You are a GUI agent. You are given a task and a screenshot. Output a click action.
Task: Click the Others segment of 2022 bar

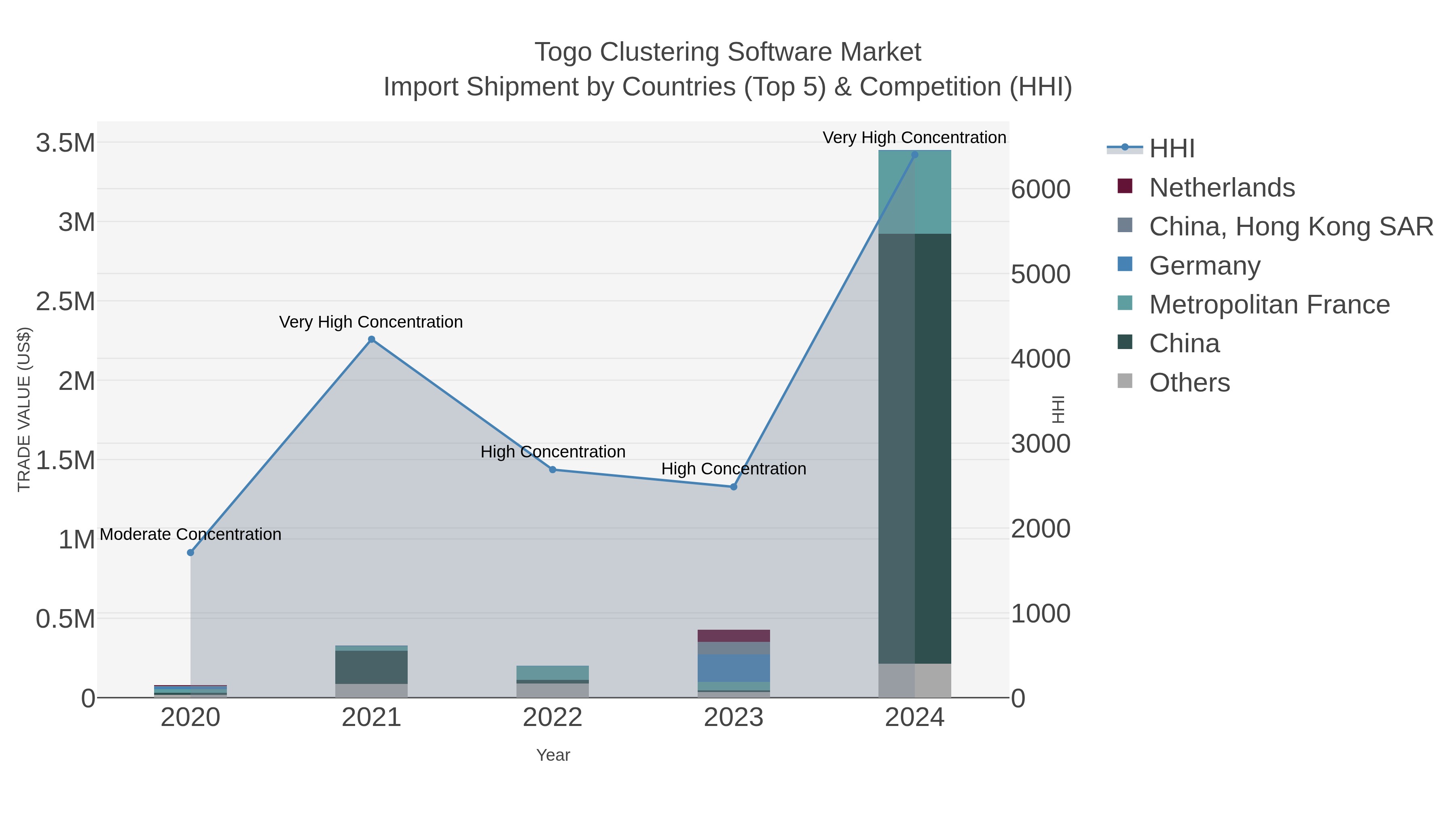(x=553, y=690)
